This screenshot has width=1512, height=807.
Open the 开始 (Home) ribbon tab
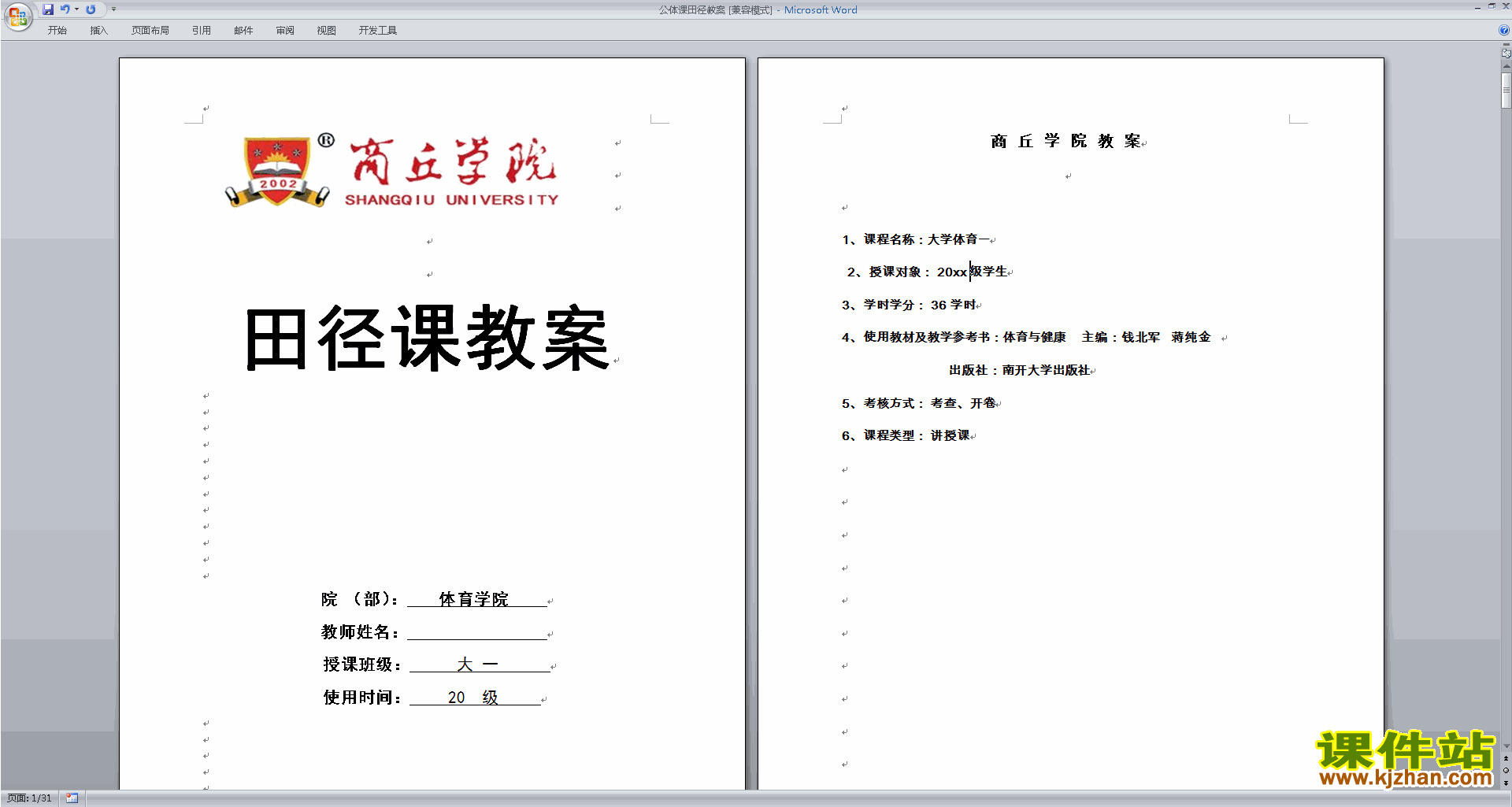tap(57, 31)
